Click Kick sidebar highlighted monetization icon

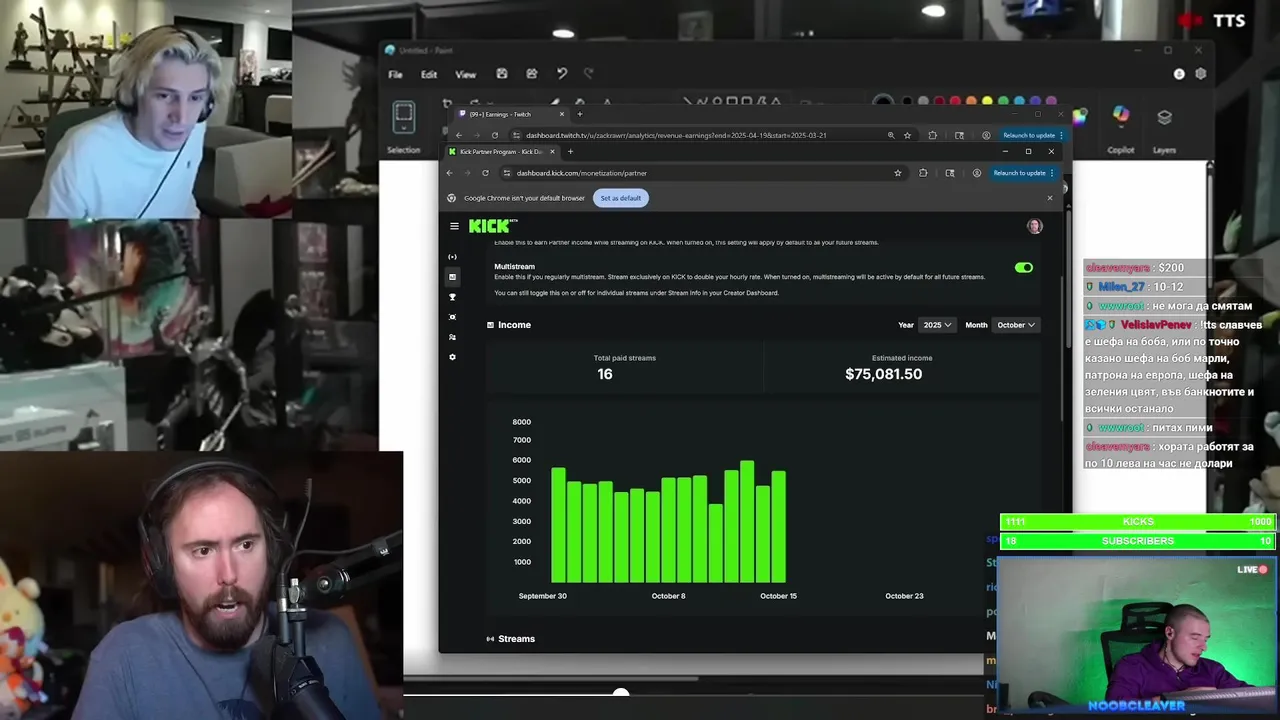tap(452, 277)
